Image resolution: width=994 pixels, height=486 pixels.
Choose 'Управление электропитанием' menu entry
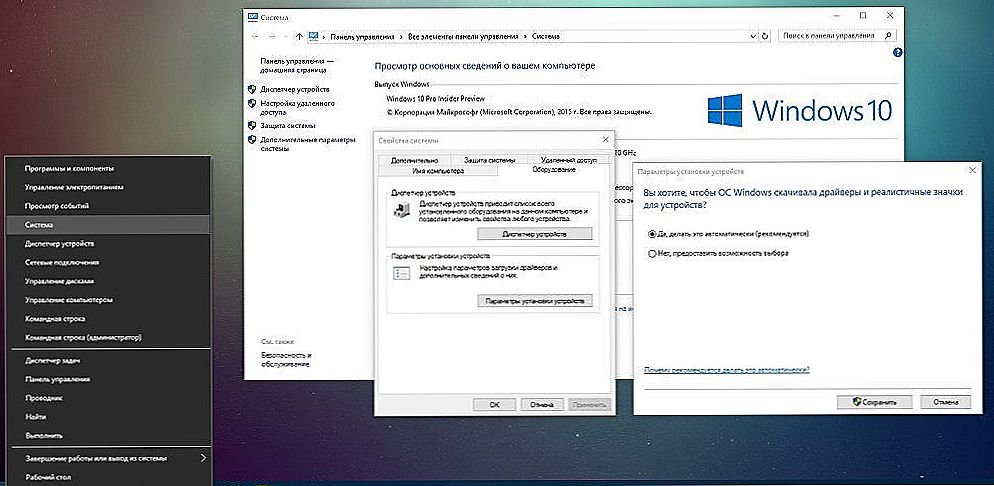point(107,188)
